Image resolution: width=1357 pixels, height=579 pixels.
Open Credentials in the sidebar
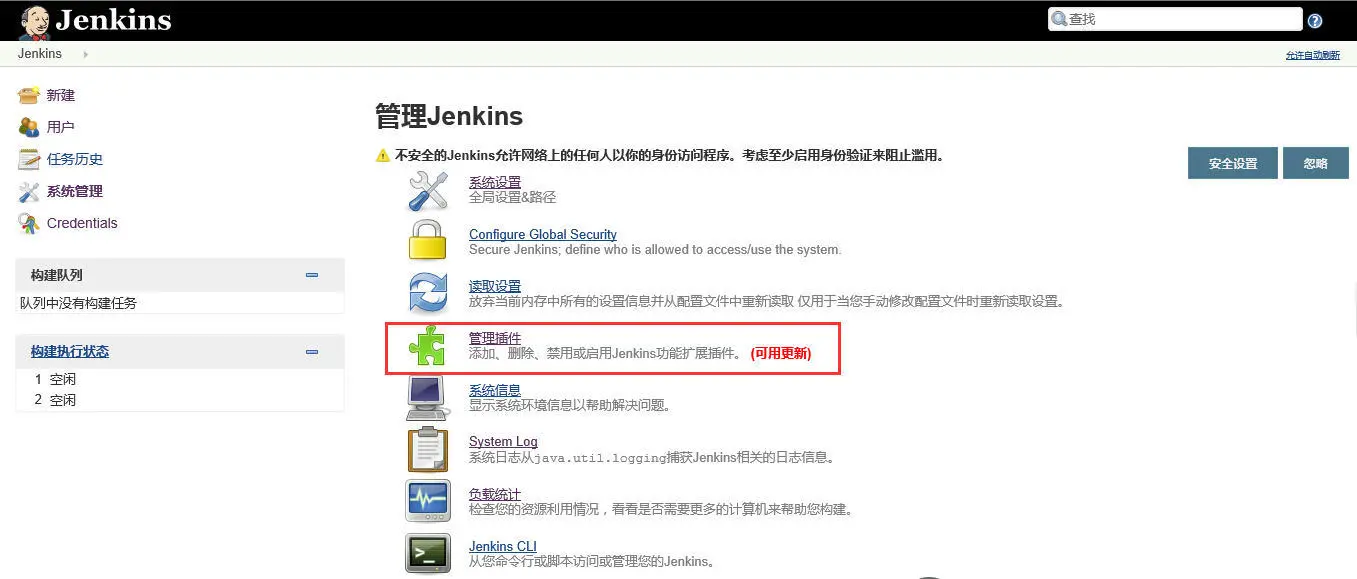[82, 223]
